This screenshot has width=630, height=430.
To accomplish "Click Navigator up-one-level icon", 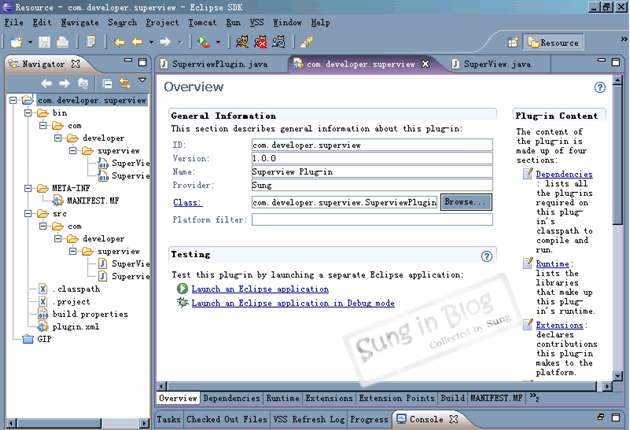I will 83,83.
